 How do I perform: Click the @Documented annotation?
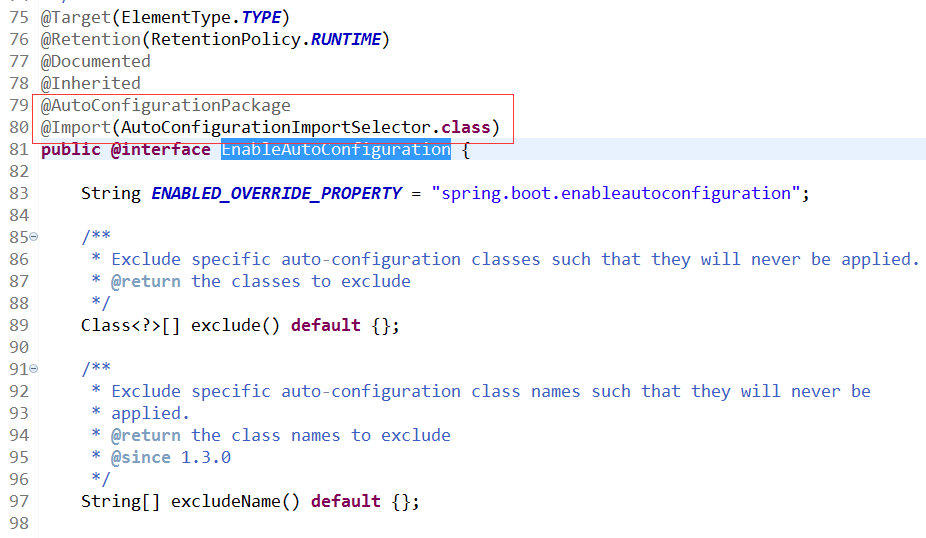96,61
